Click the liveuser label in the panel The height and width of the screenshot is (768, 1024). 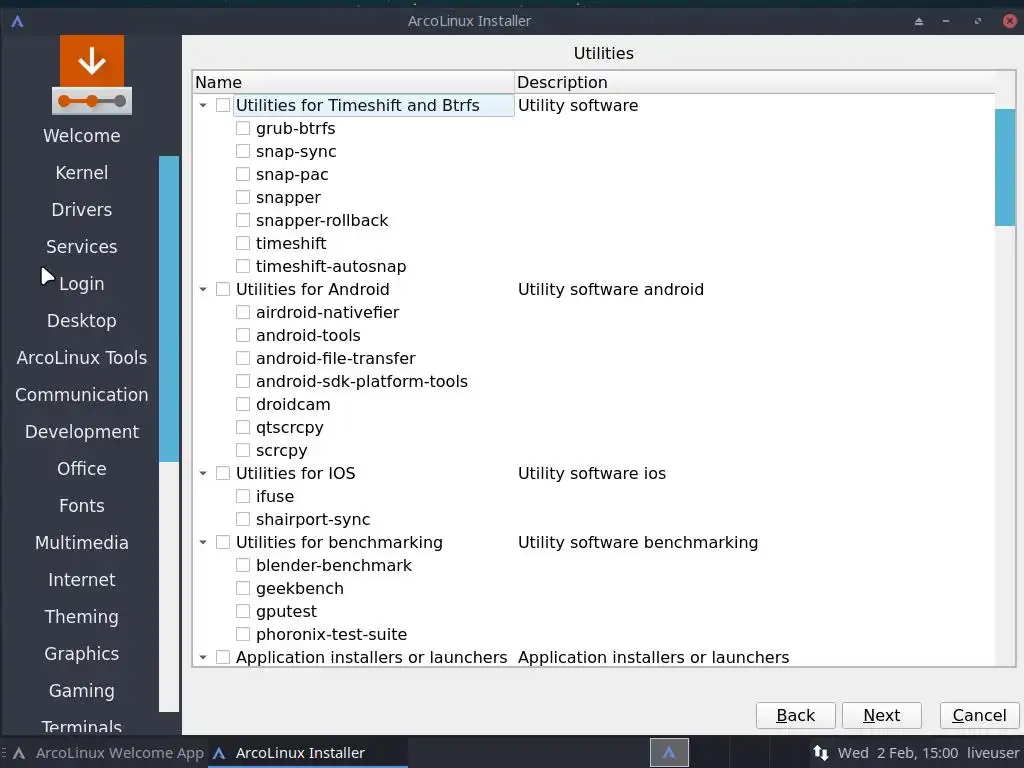click(x=993, y=753)
